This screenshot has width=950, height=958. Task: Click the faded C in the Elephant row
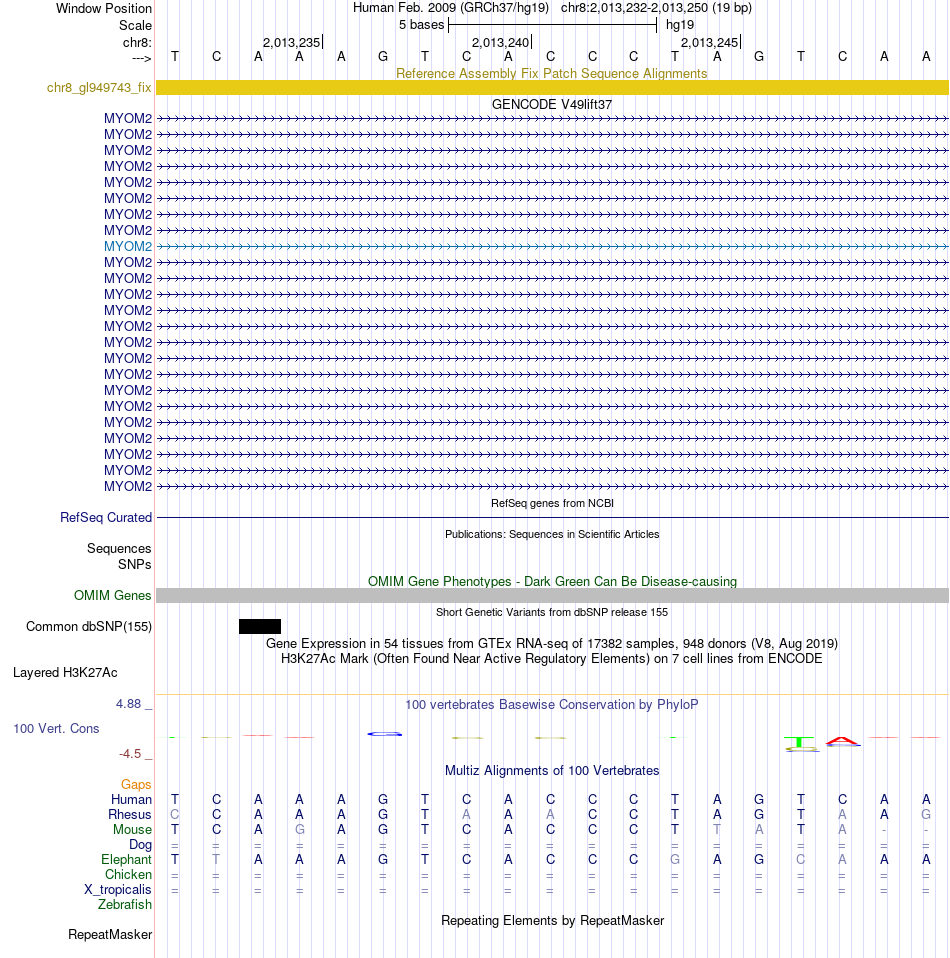[800, 860]
